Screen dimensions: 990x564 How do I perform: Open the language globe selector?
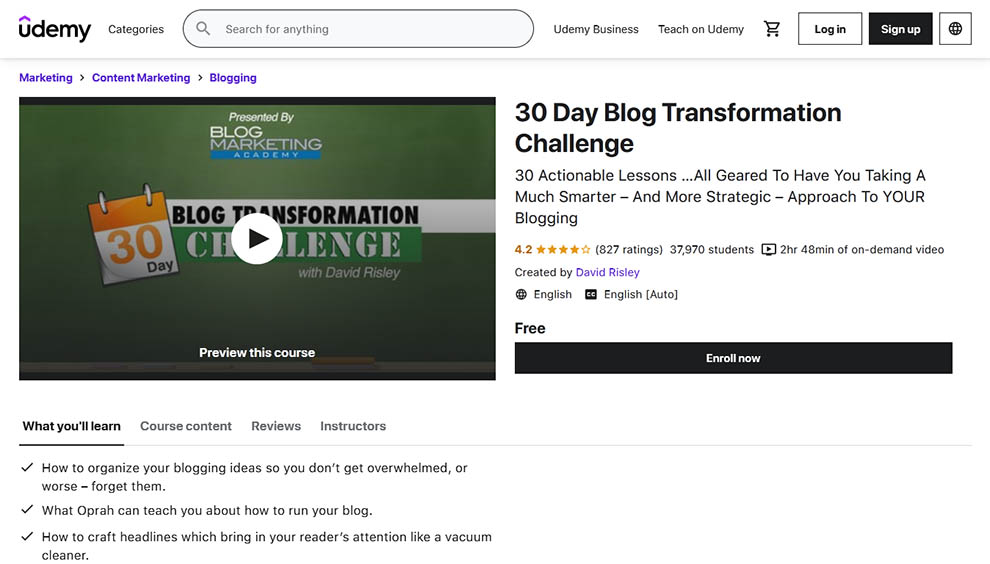click(955, 28)
